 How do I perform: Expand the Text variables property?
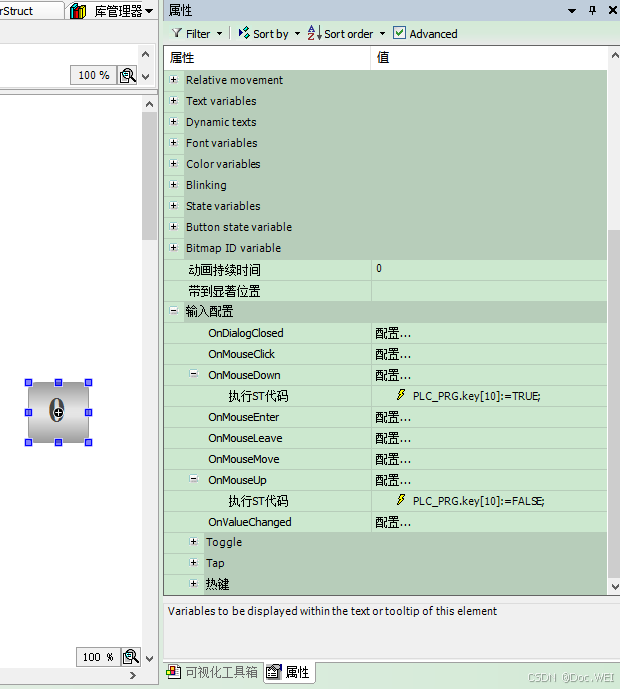174,101
